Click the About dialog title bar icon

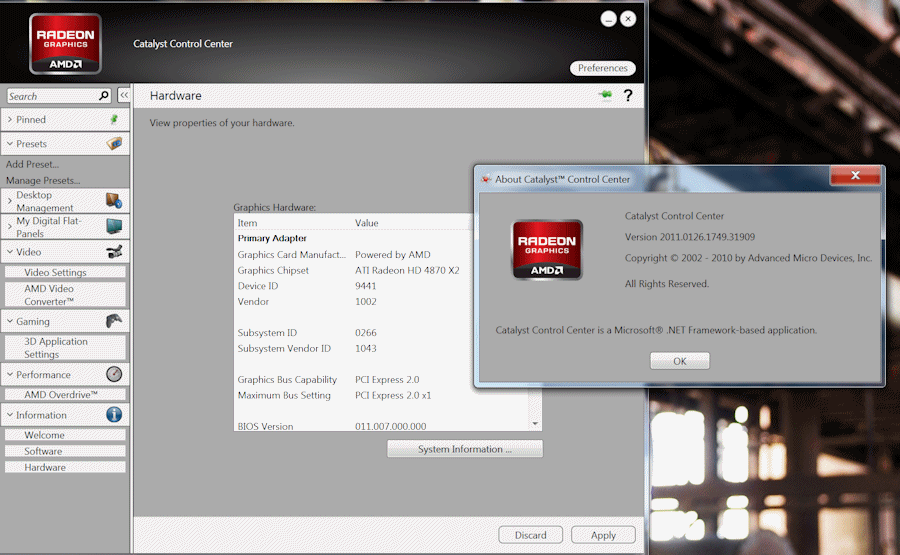[486, 179]
